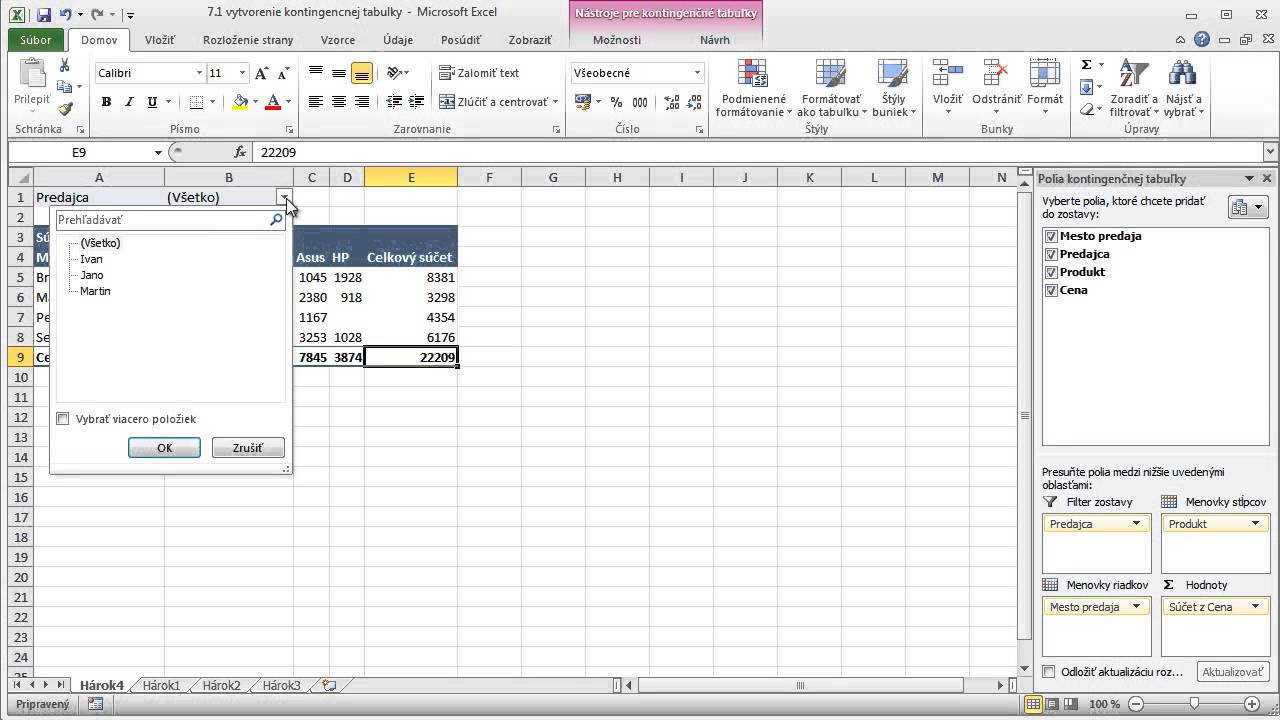This screenshot has width=1280, height=720.
Task: Open the Súbor file menu button
Action: click(x=36, y=40)
